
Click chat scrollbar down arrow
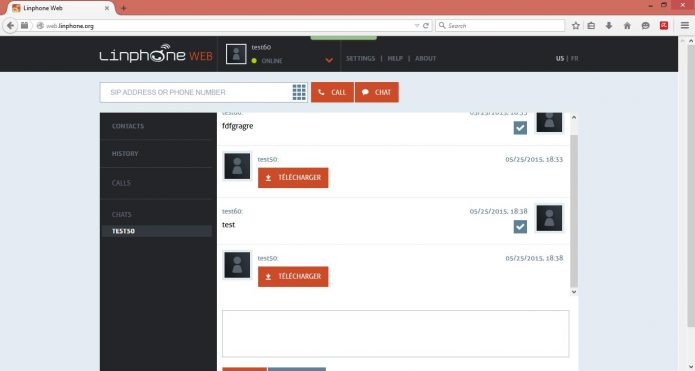[x=574, y=292]
